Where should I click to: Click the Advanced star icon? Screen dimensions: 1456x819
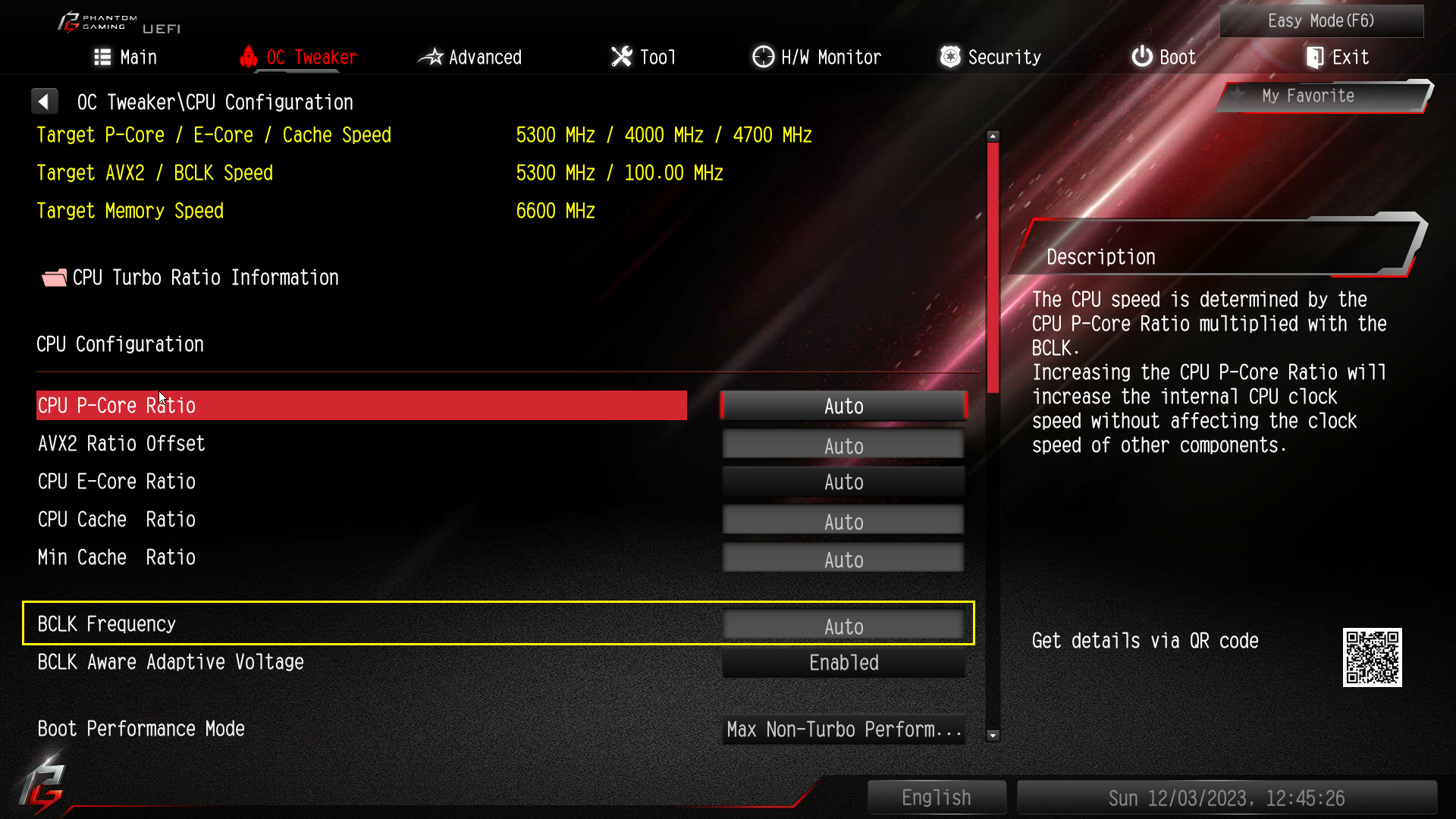431,57
